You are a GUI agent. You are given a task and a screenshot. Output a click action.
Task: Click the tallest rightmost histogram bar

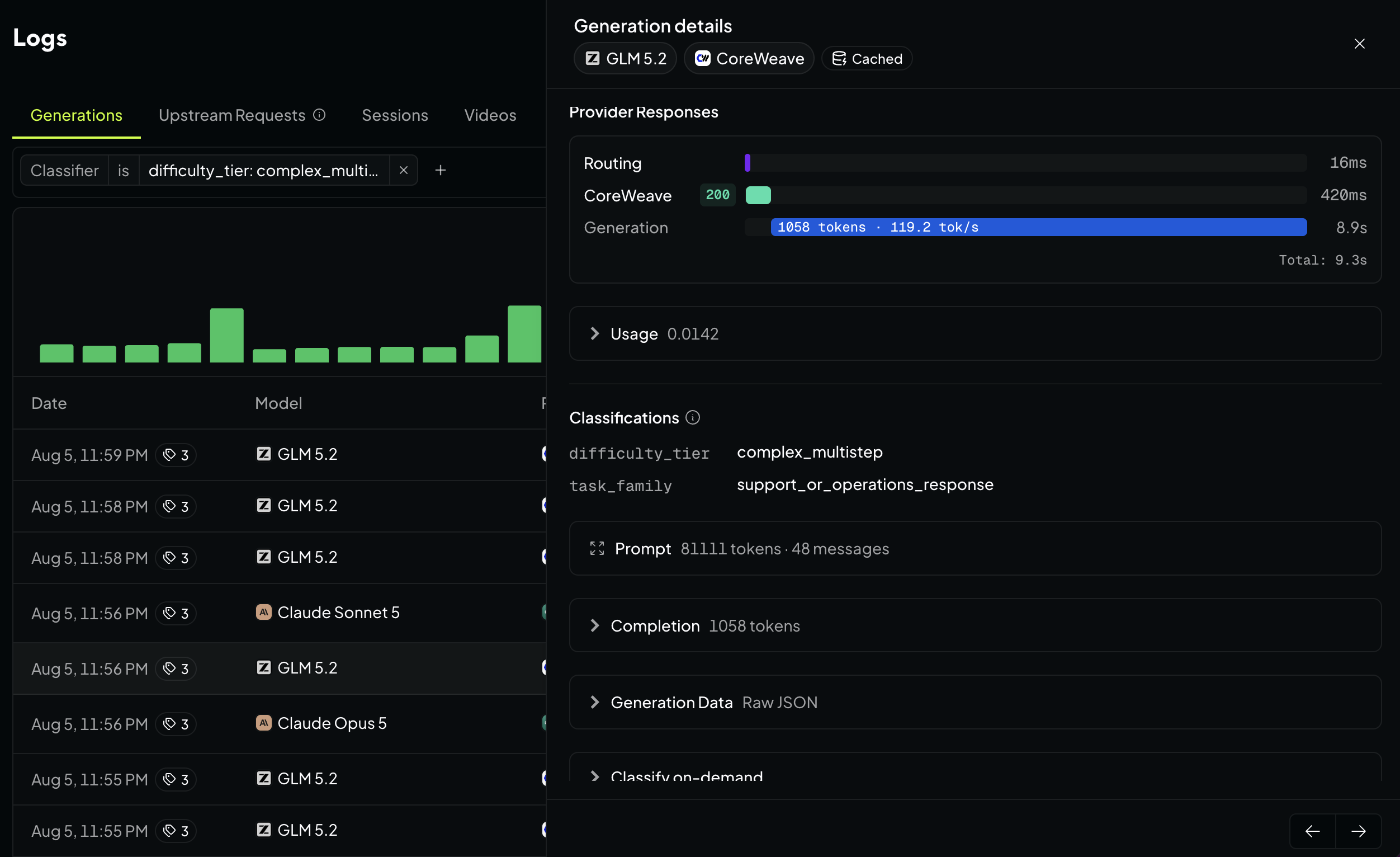524,334
